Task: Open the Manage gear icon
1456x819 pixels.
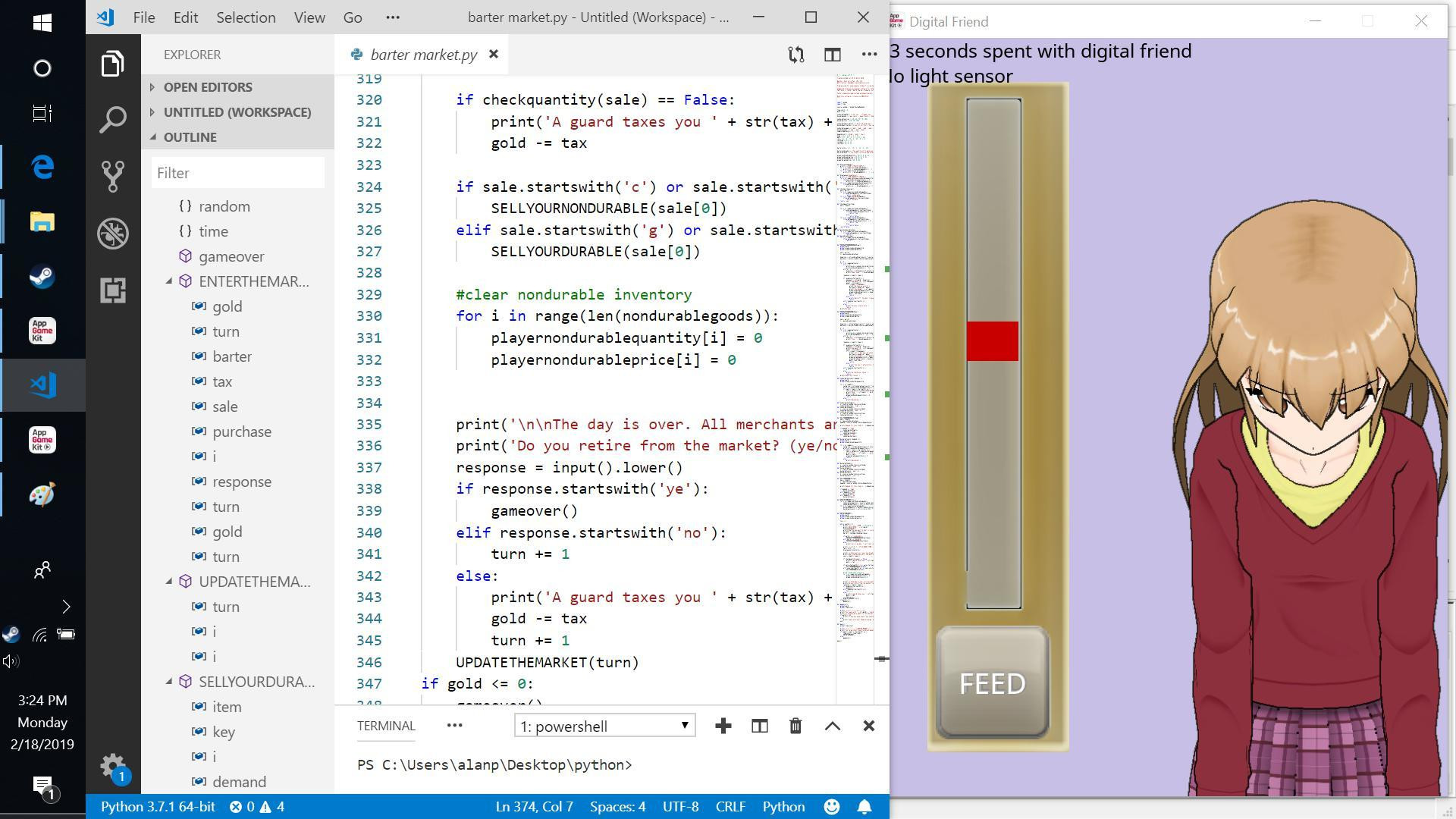Action: click(112, 764)
